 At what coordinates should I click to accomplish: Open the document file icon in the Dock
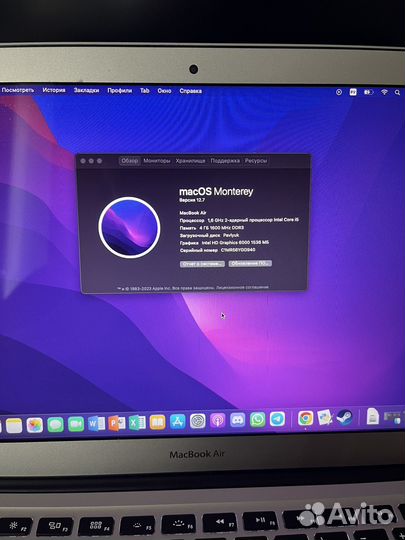(x=373, y=416)
